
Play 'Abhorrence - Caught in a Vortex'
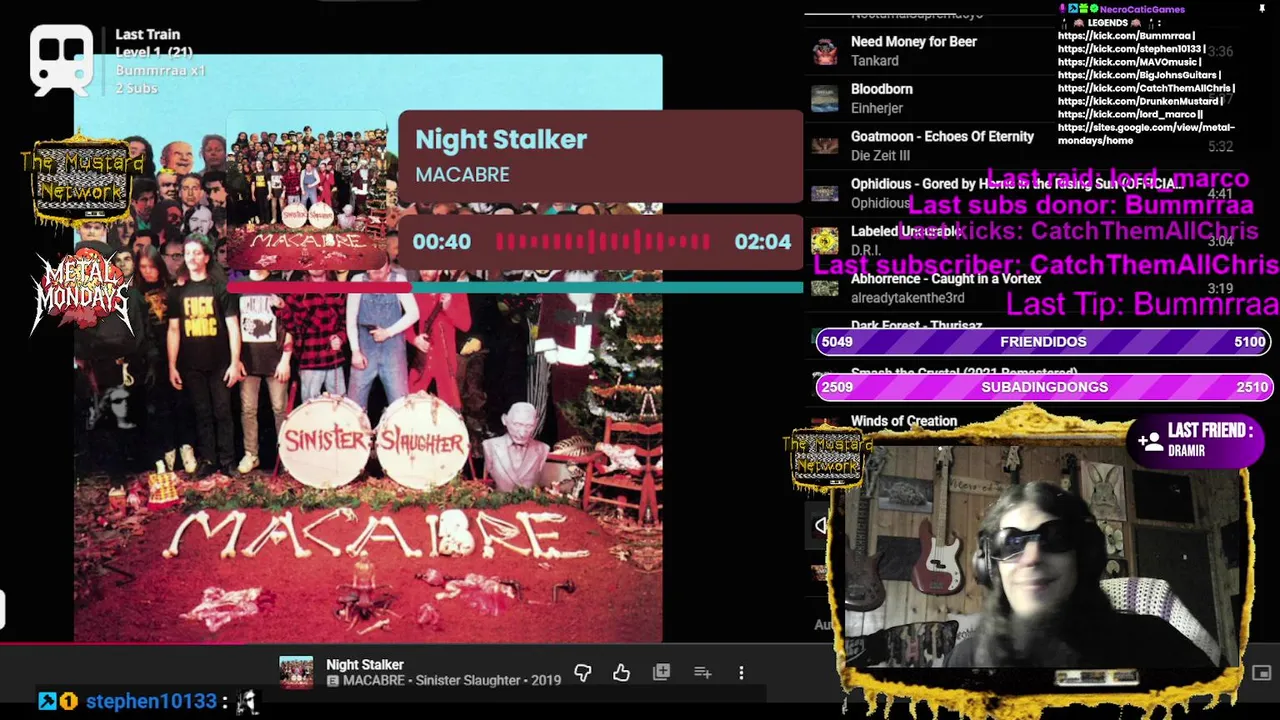[x=945, y=279]
